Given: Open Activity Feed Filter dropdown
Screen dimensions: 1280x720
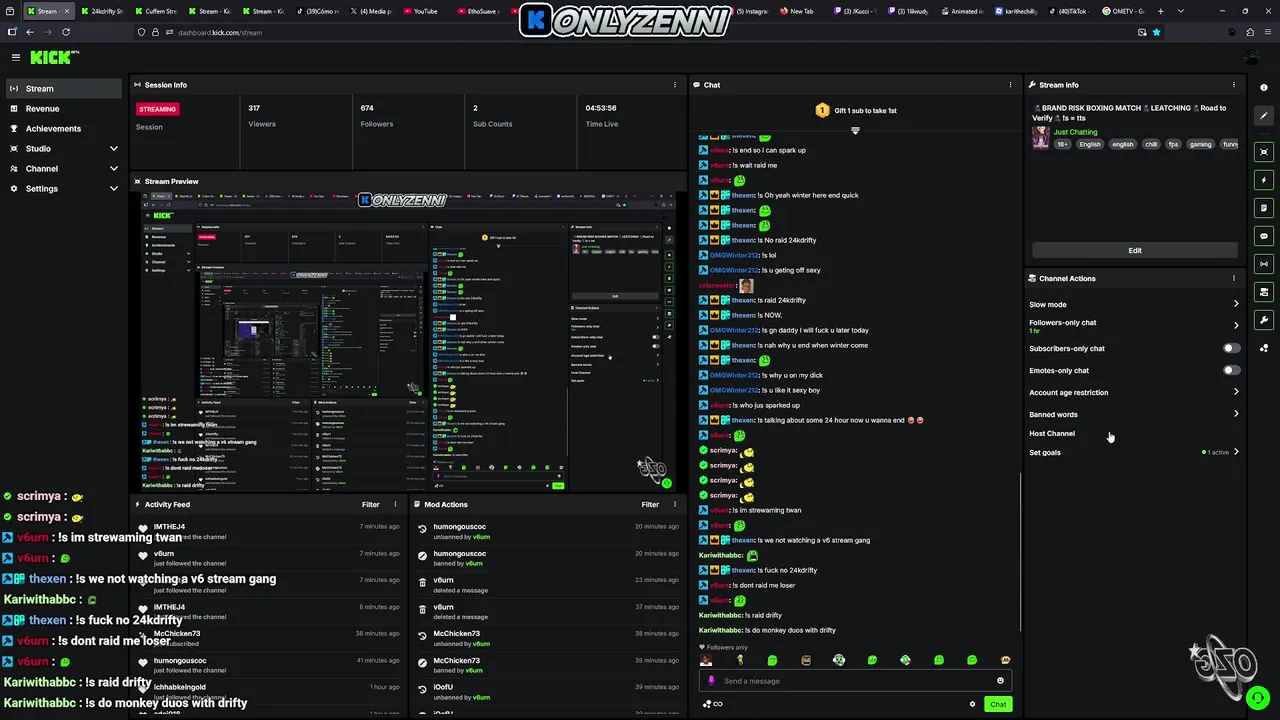Looking at the screenshot, I should 371,504.
